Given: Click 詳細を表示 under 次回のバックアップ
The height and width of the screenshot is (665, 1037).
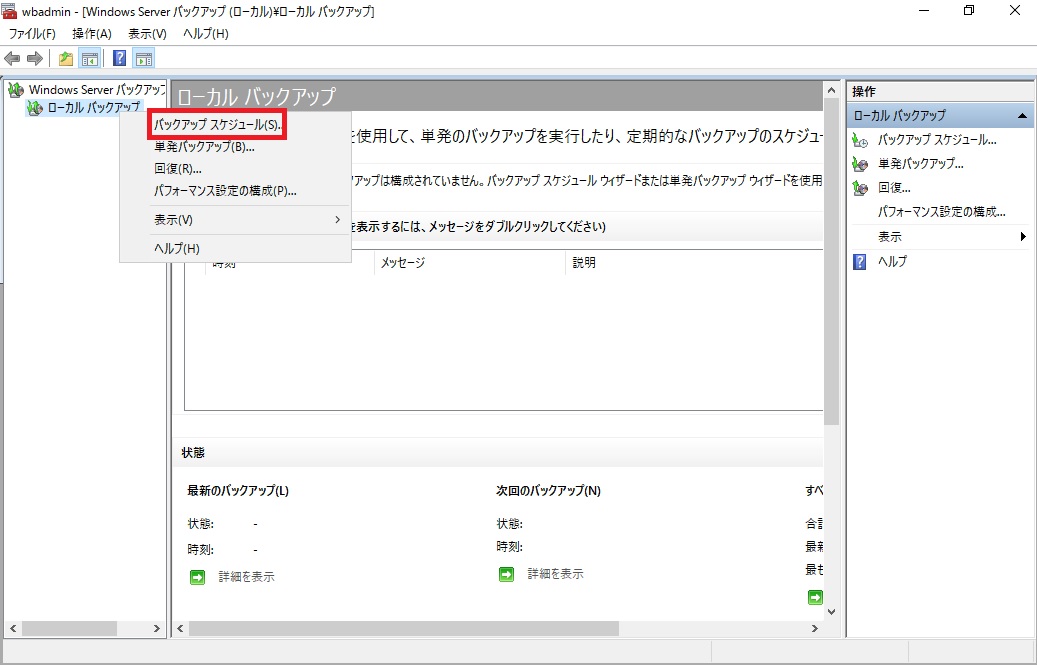Looking at the screenshot, I should pyautogui.click(x=555, y=574).
